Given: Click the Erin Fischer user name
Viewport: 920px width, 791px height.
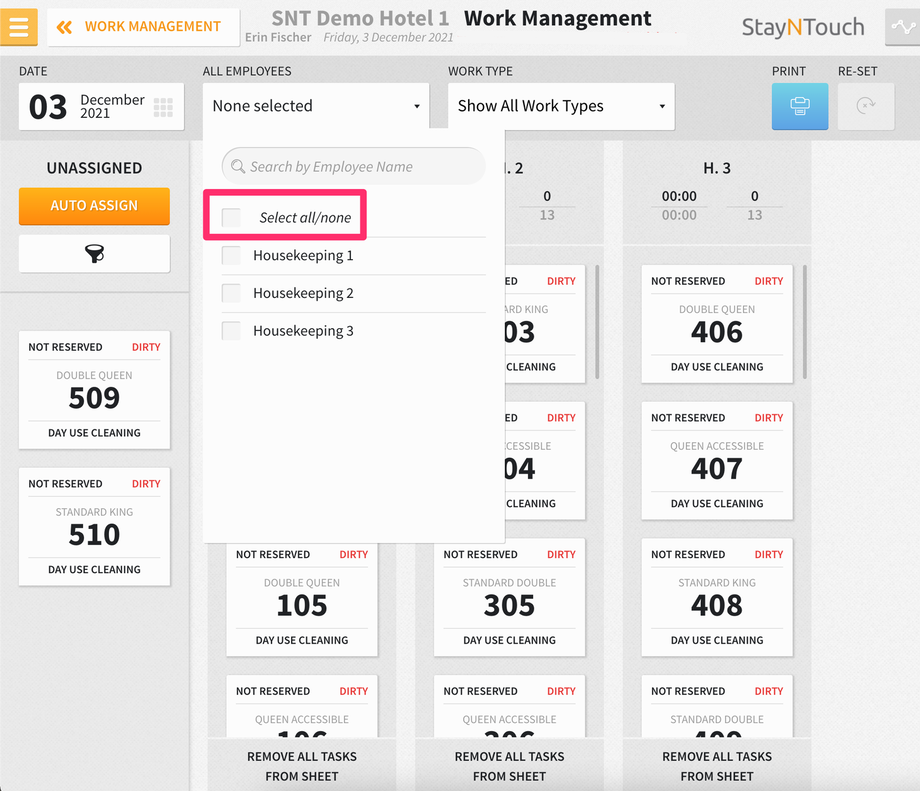Looking at the screenshot, I should click(278, 38).
